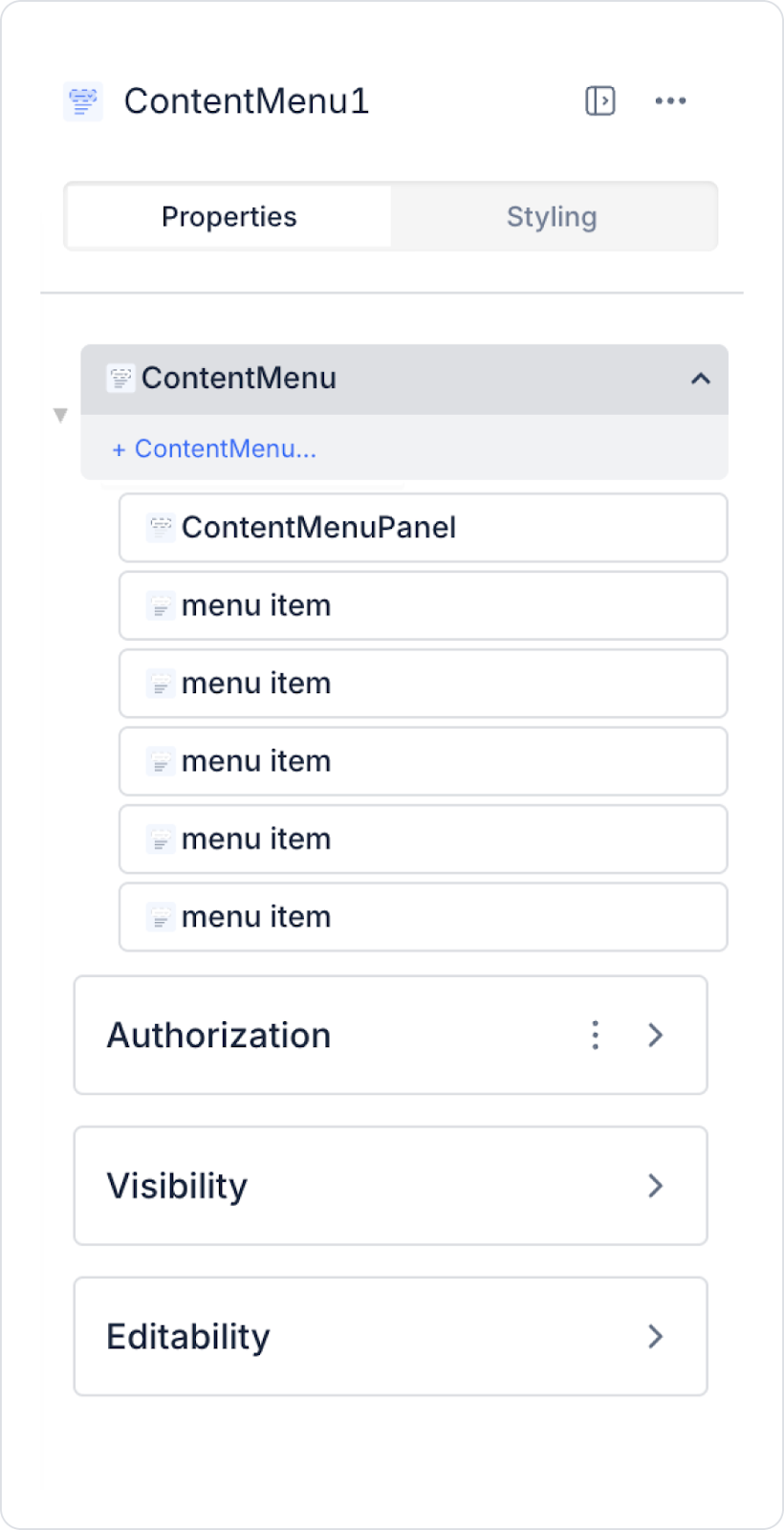Toggle the side panel collapse icon
Image resolution: width=784 pixels, height=1530 pixels.
point(600,100)
